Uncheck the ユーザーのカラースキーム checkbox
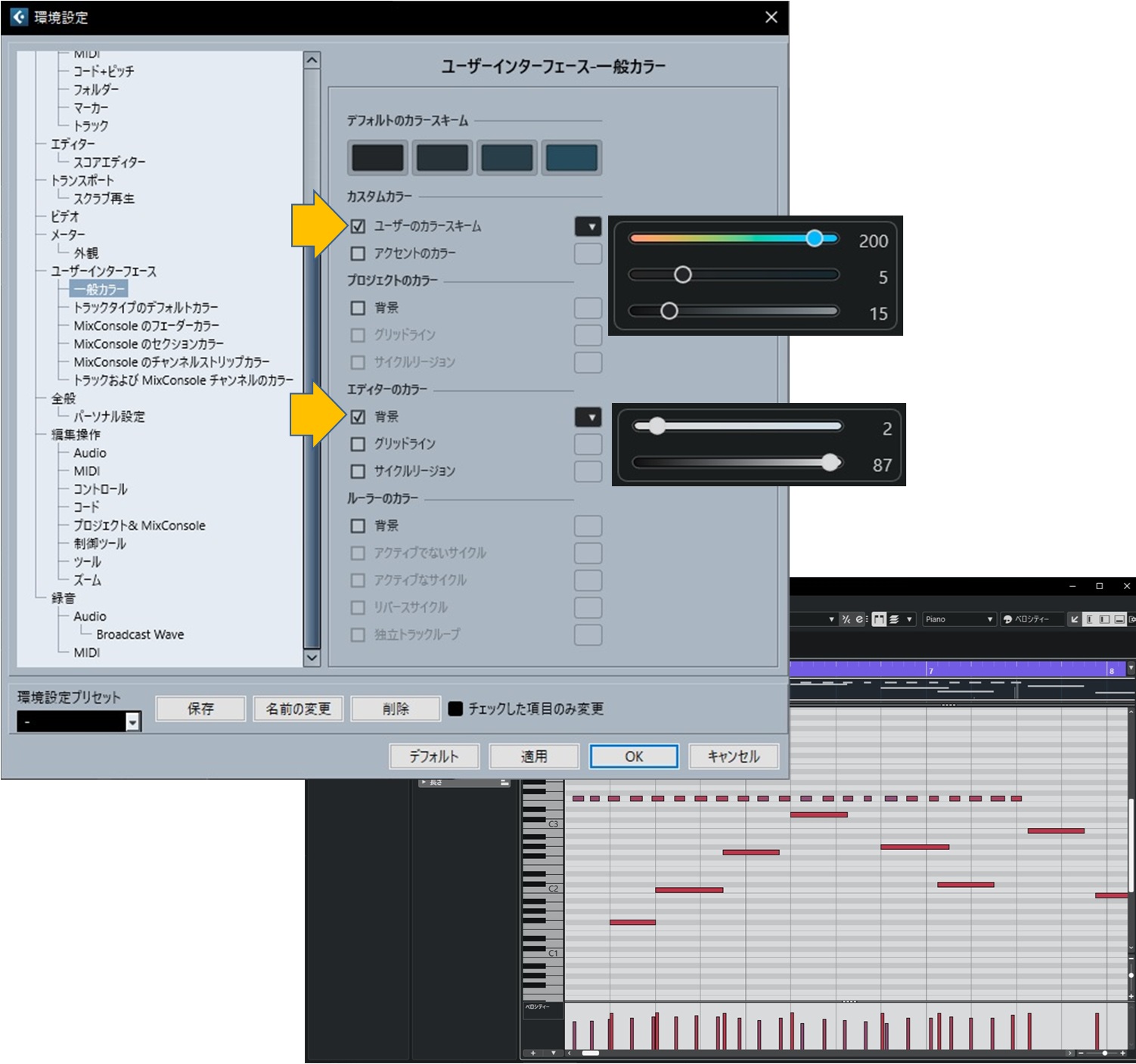Screen dimensions: 1136x1064 click(358, 226)
